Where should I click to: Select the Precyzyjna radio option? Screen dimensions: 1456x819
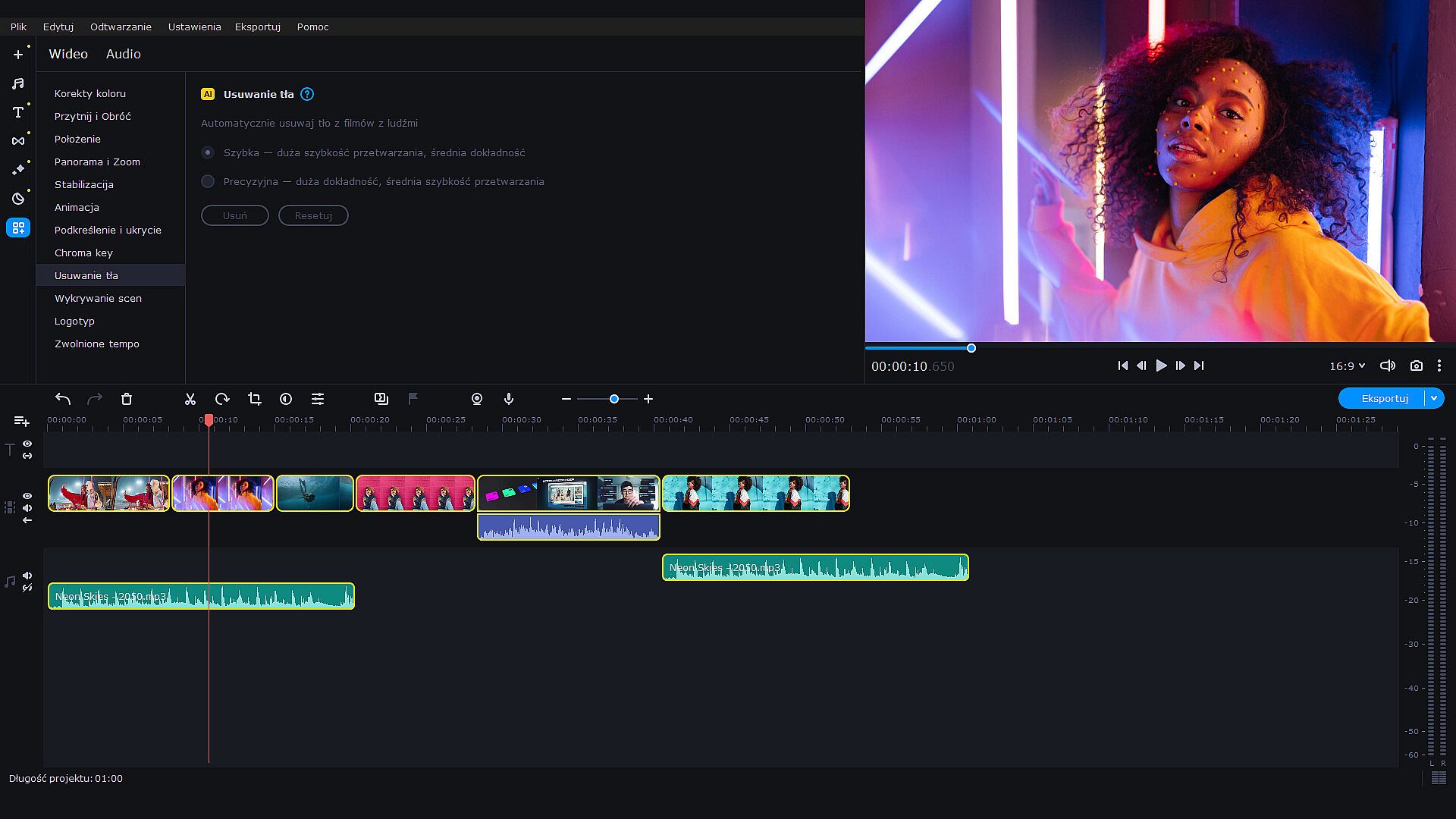[x=208, y=181]
